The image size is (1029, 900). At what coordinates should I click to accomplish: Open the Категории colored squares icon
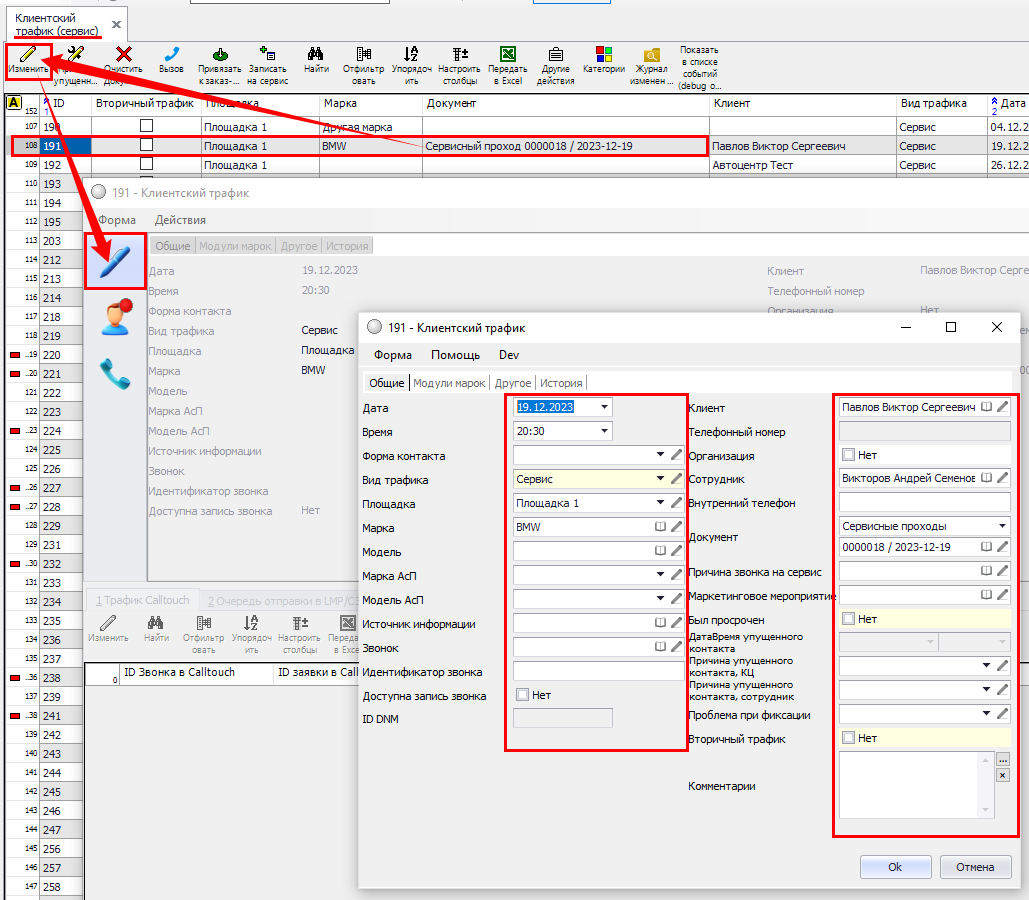604,54
